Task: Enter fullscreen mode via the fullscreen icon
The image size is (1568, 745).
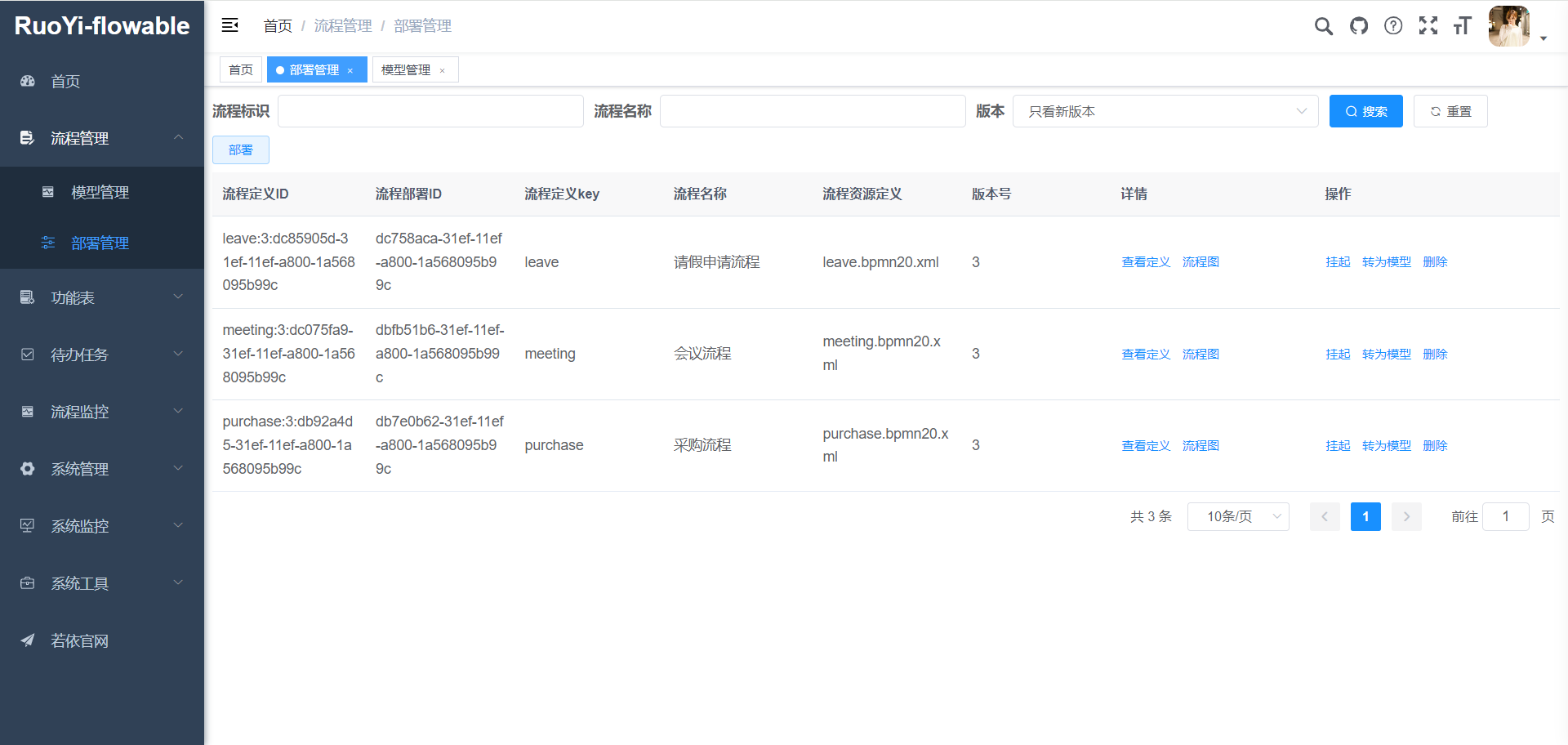Action: click(1428, 25)
